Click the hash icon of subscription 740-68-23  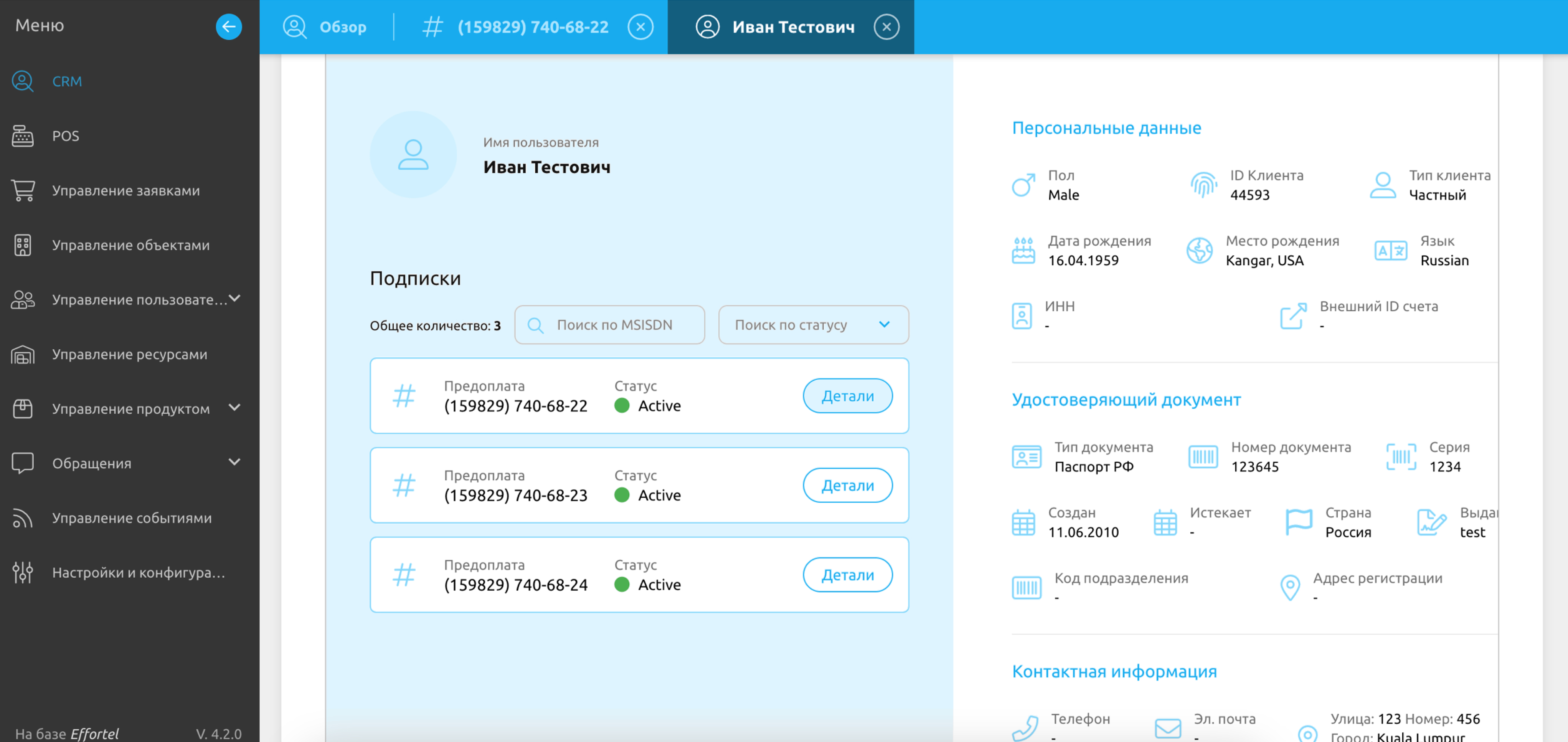click(404, 485)
